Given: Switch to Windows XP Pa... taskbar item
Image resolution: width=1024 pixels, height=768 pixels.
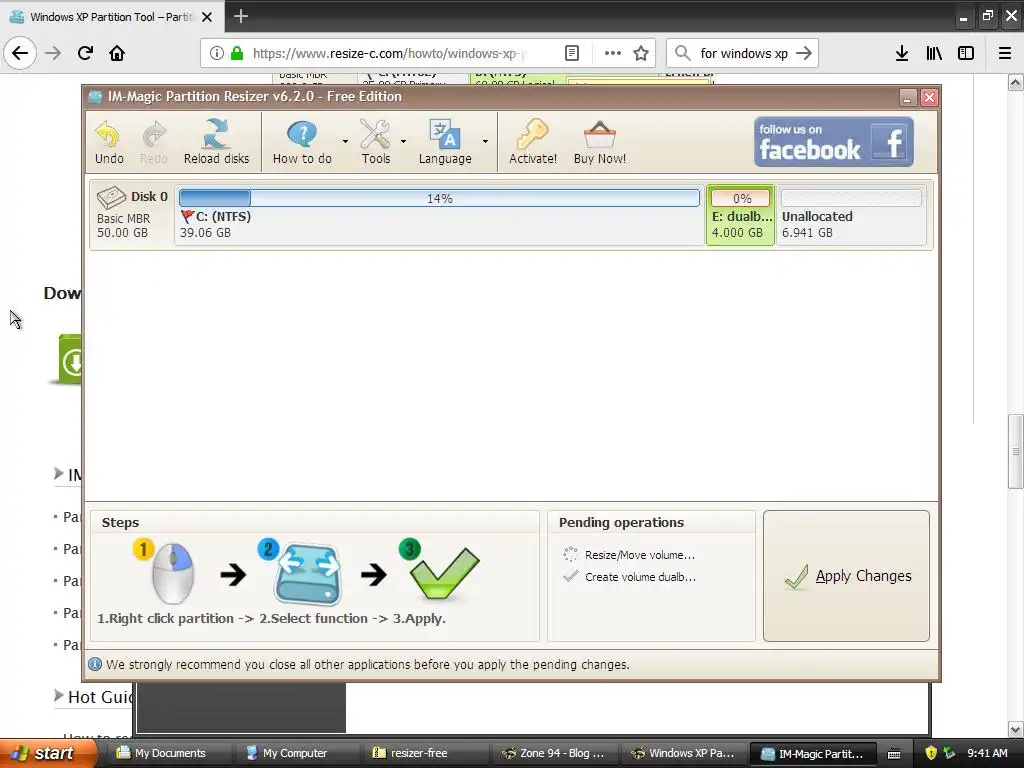Looking at the screenshot, I should pos(682,753).
